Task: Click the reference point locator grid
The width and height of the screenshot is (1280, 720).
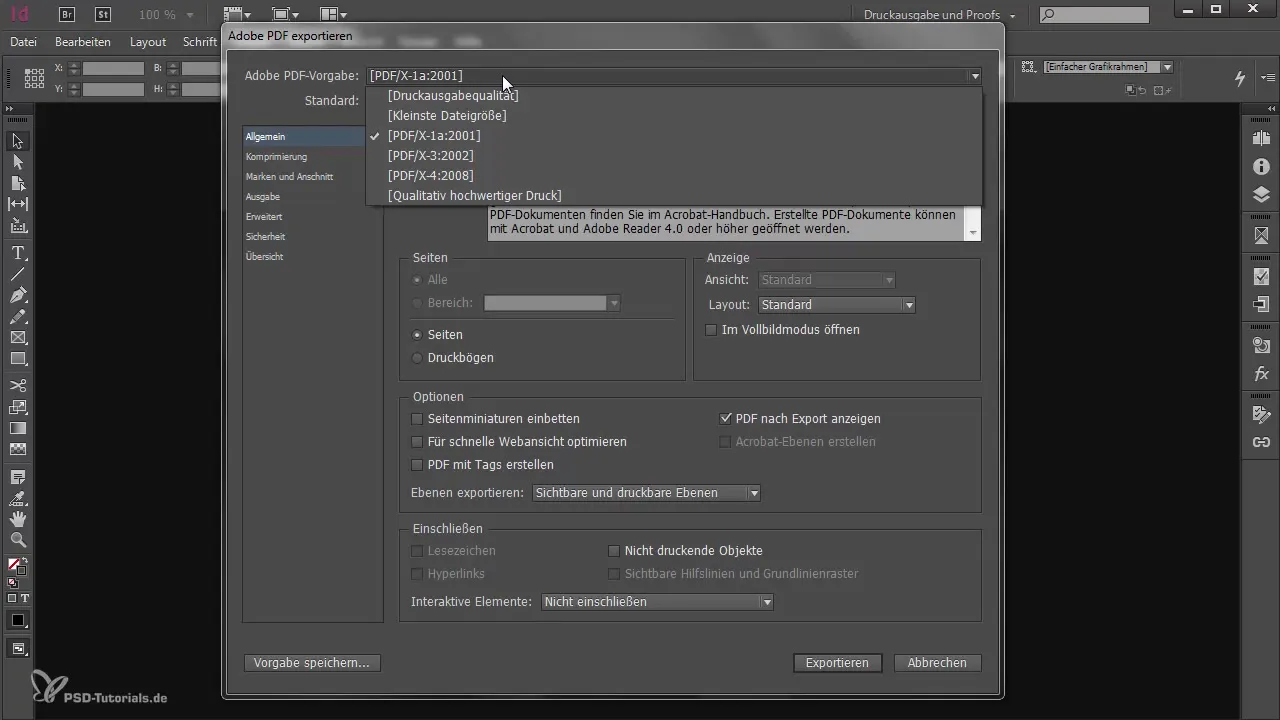Action: [34, 78]
